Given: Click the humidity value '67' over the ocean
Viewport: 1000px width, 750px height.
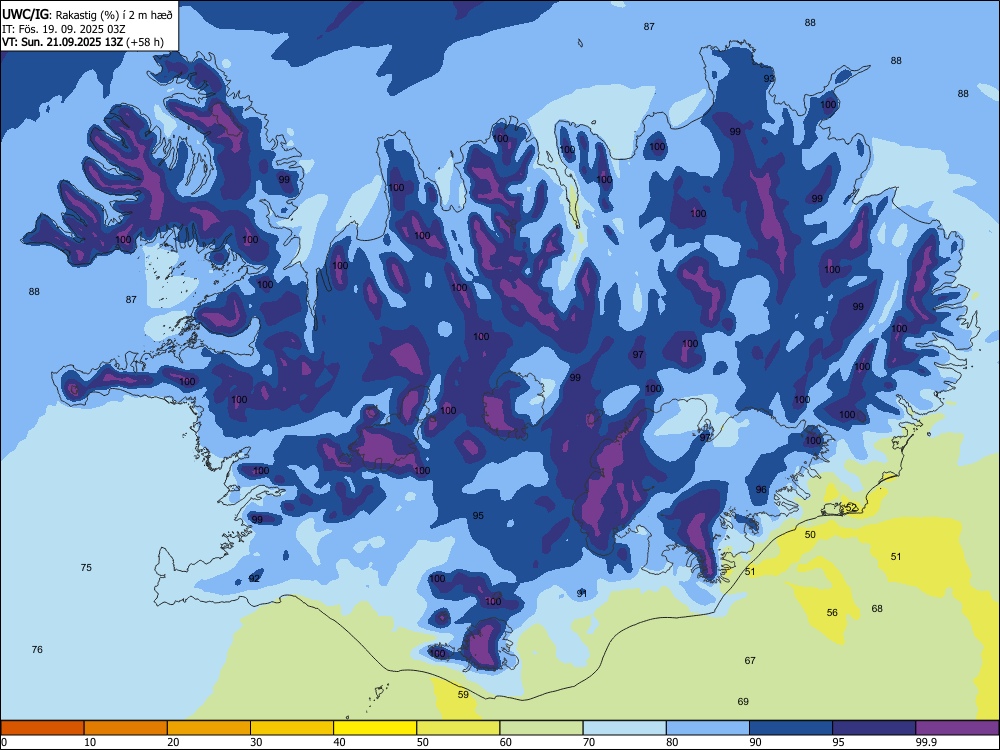Looking at the screenshot, I should click(x=750, y=660).
